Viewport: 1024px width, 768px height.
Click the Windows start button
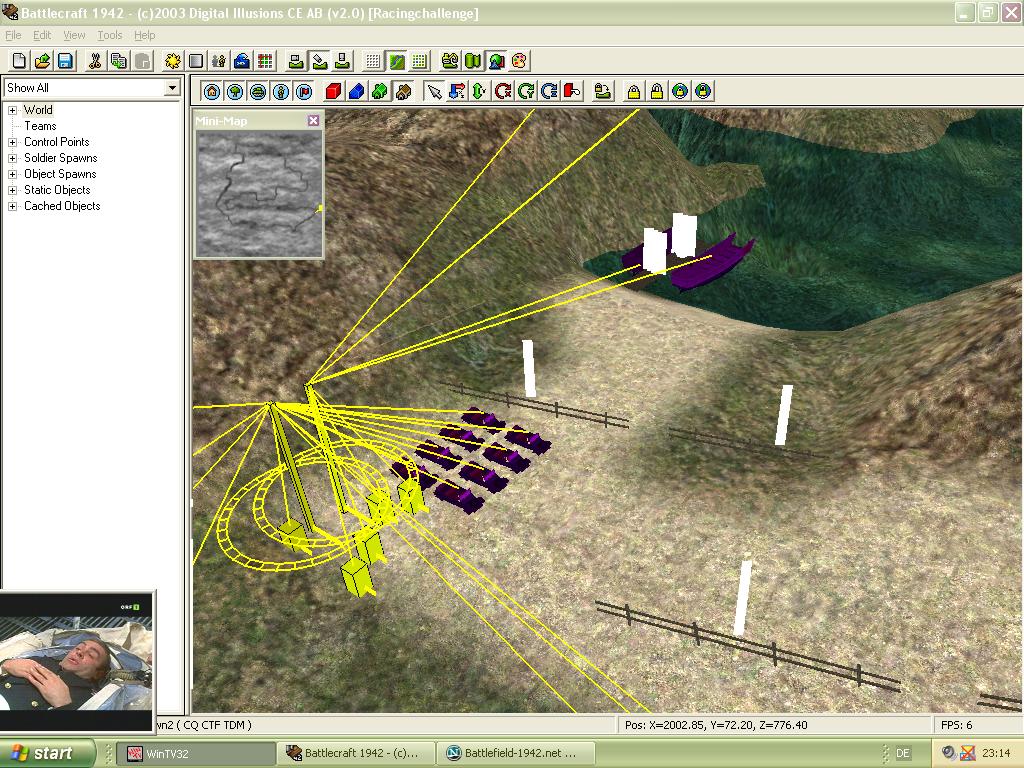pyautogui.click(x=47, y=753)
